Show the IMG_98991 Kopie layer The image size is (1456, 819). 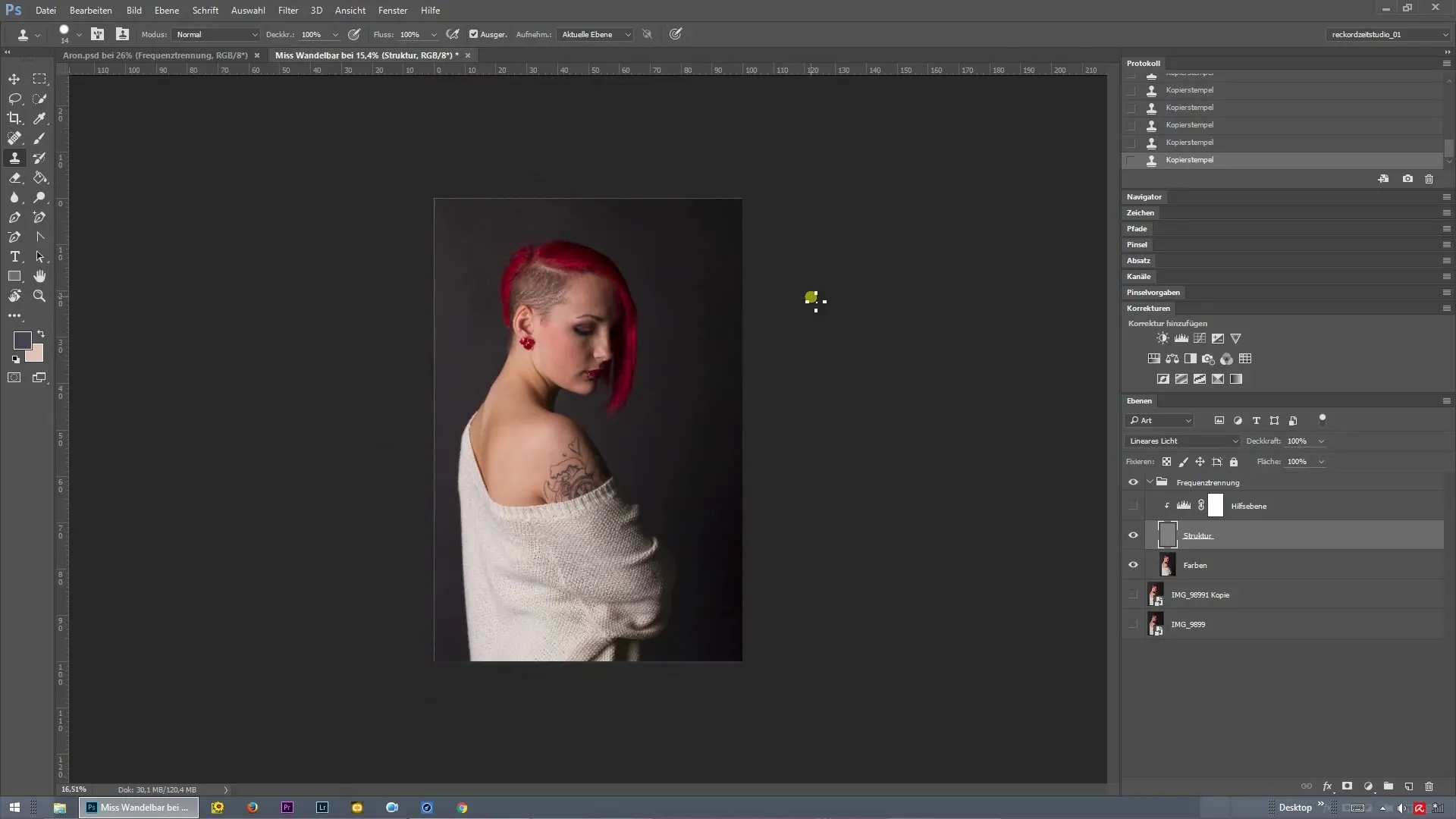point(1133,595)
